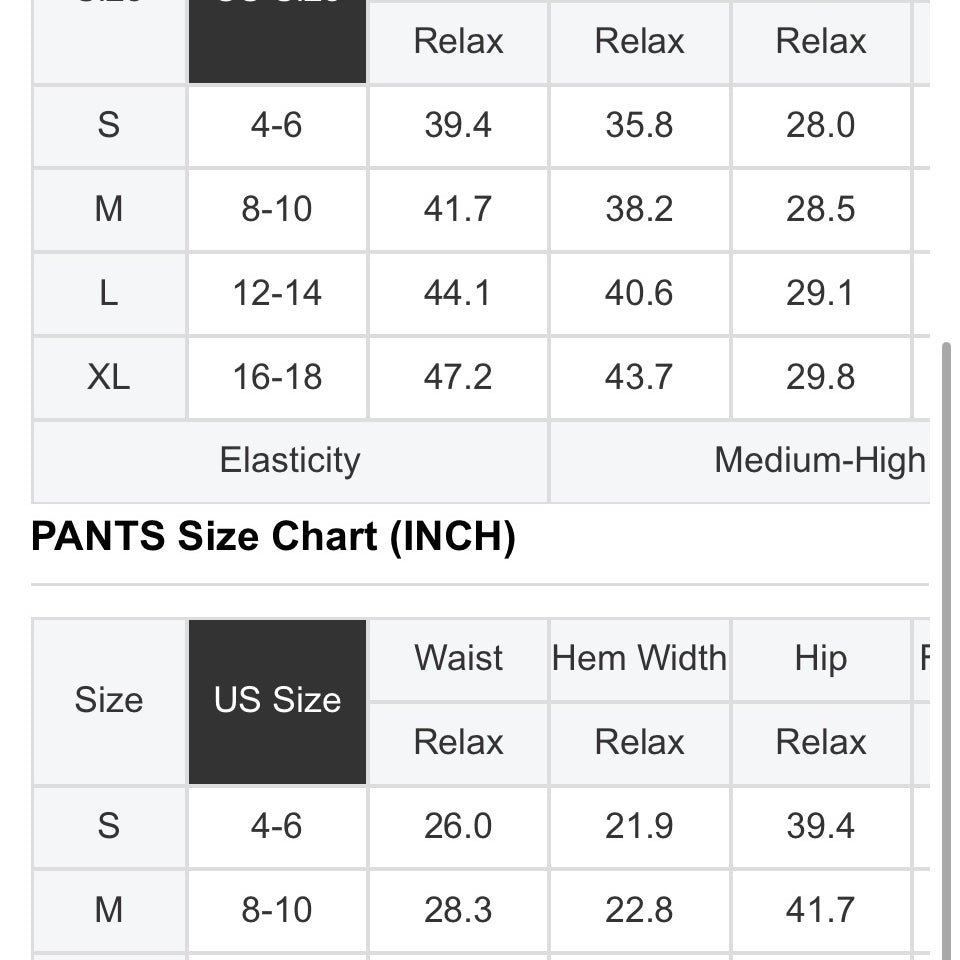Viewport: 960px width, 960px height.
Task: Select the "Elasticity" table cell
Action: 290,461
